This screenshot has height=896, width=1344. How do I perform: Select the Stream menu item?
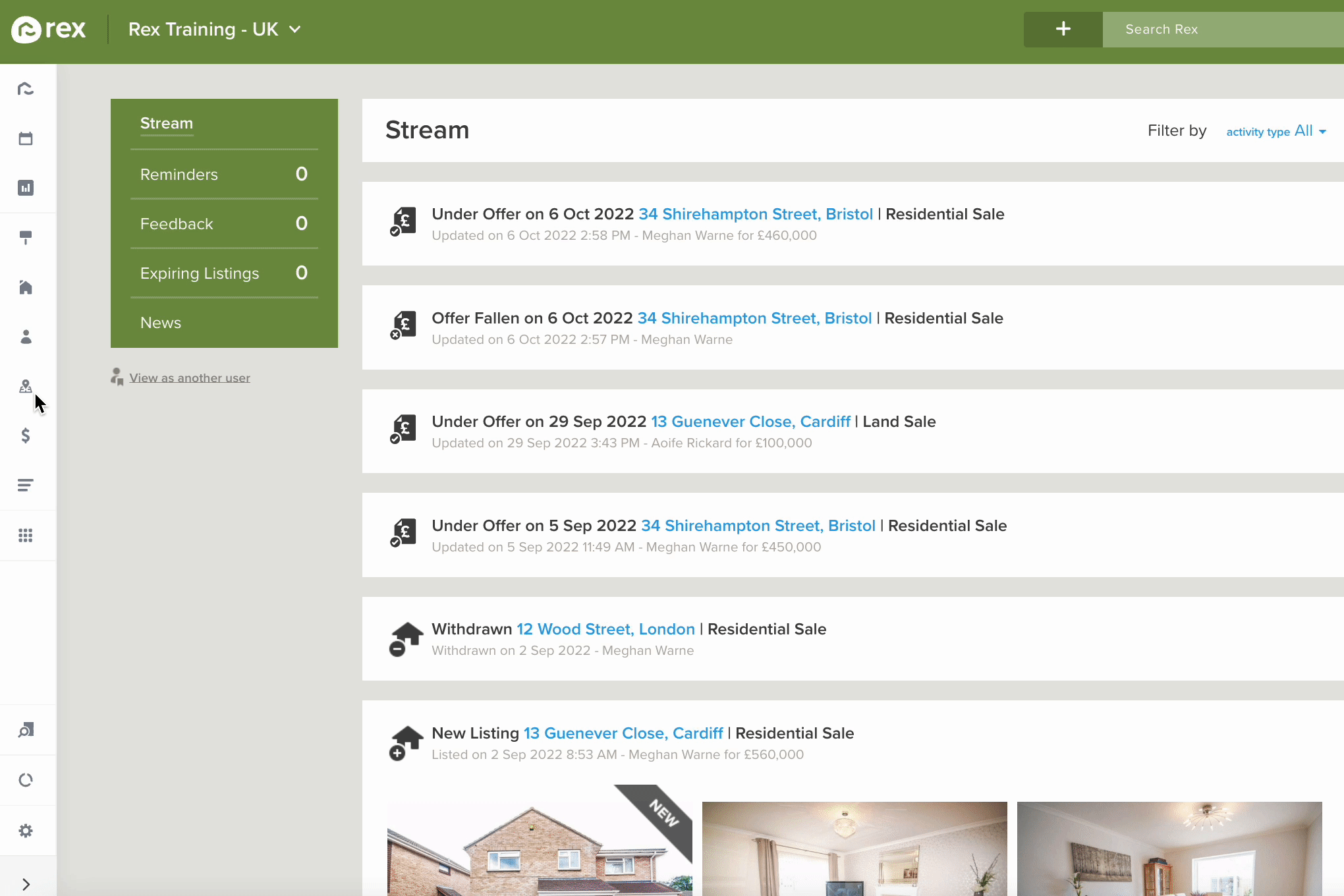pyautogui.click(x=167, y=123)
